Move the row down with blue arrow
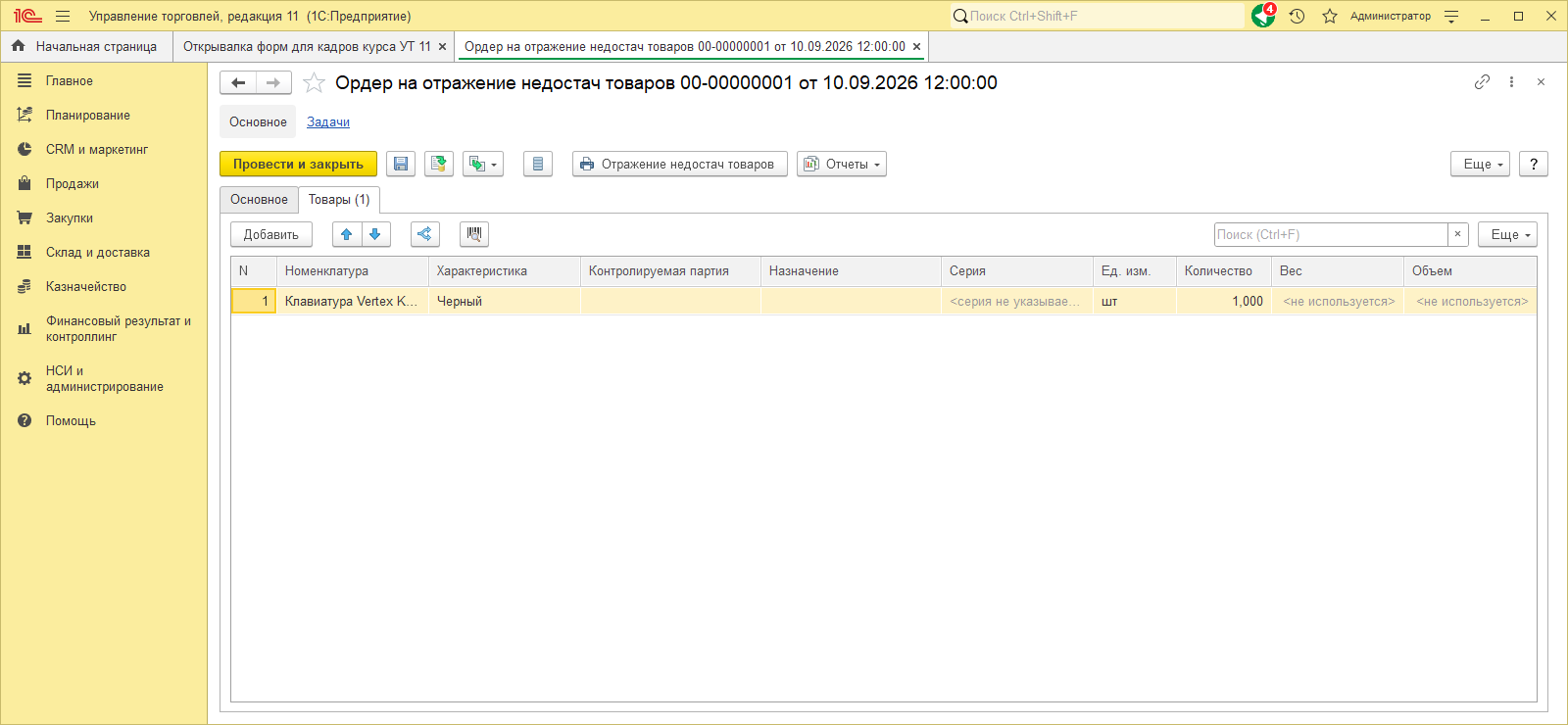This screenshot has width=1568, height=725. (375, 235)
